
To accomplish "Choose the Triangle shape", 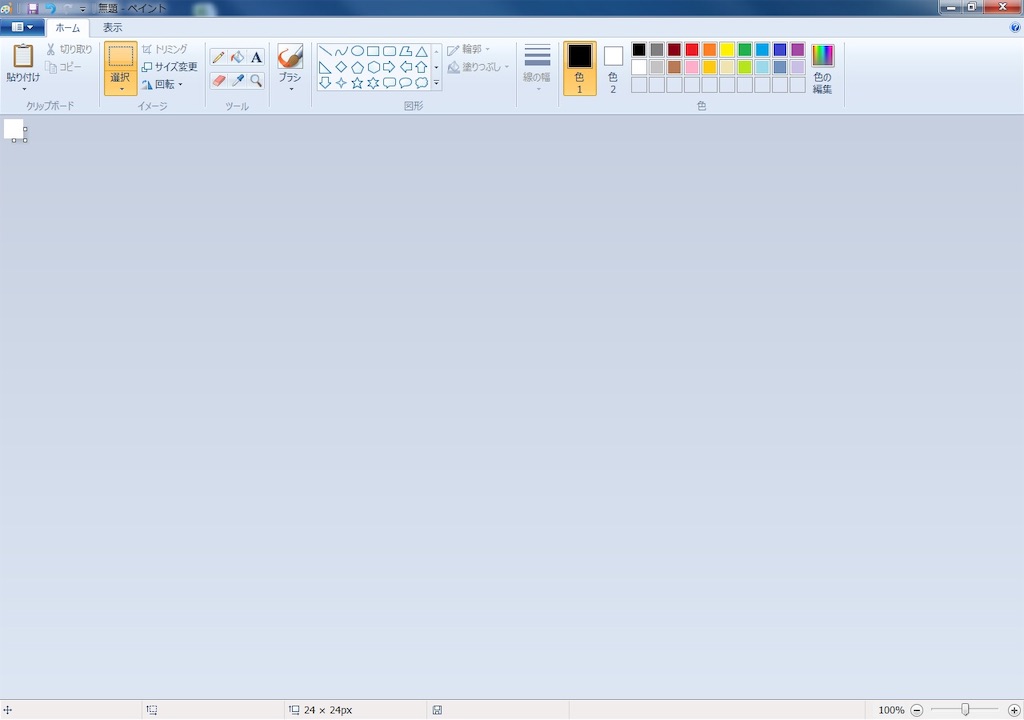I will pyautogui.click(x=421, y=51).
